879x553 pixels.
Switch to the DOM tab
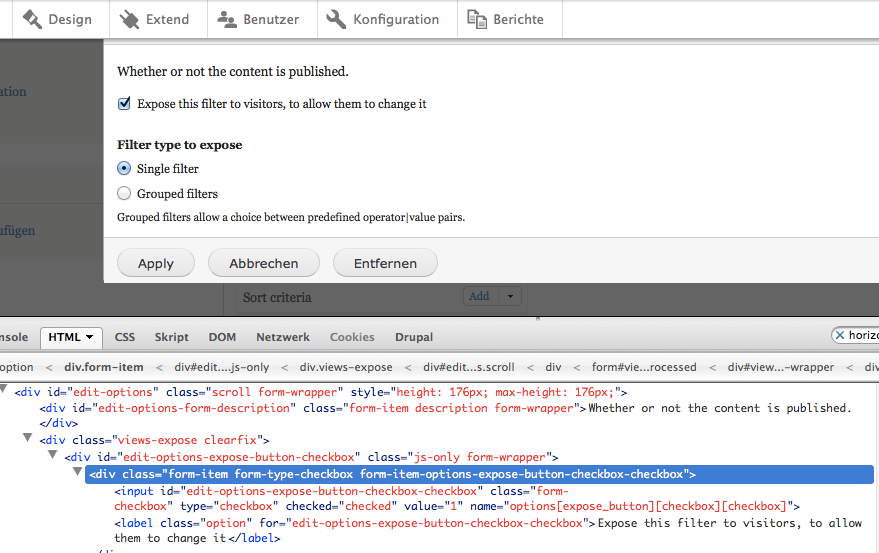(222, 337)
